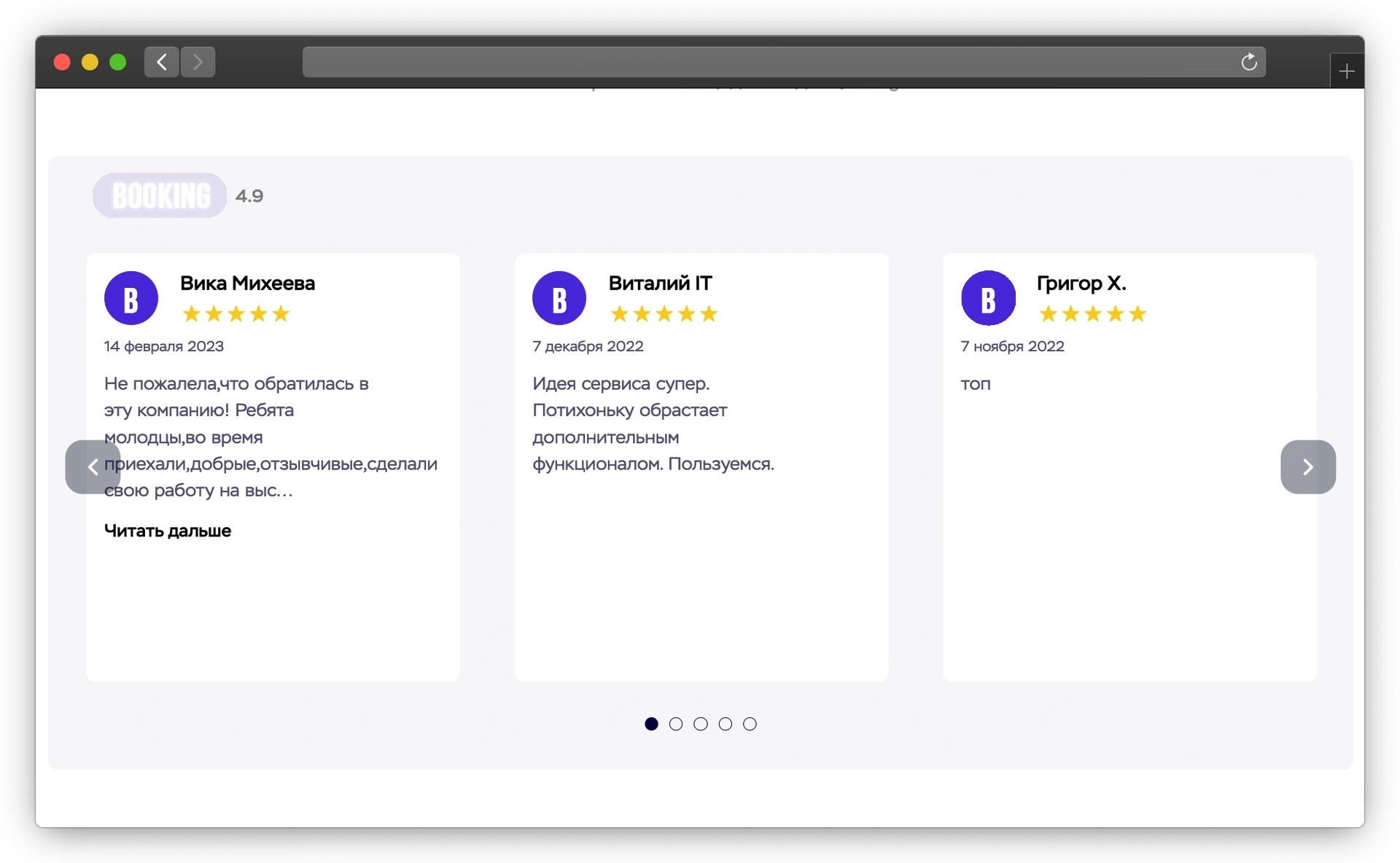Click the star rating of Вика Михеева
1400x863 pixels.
[x=236, y=314]
